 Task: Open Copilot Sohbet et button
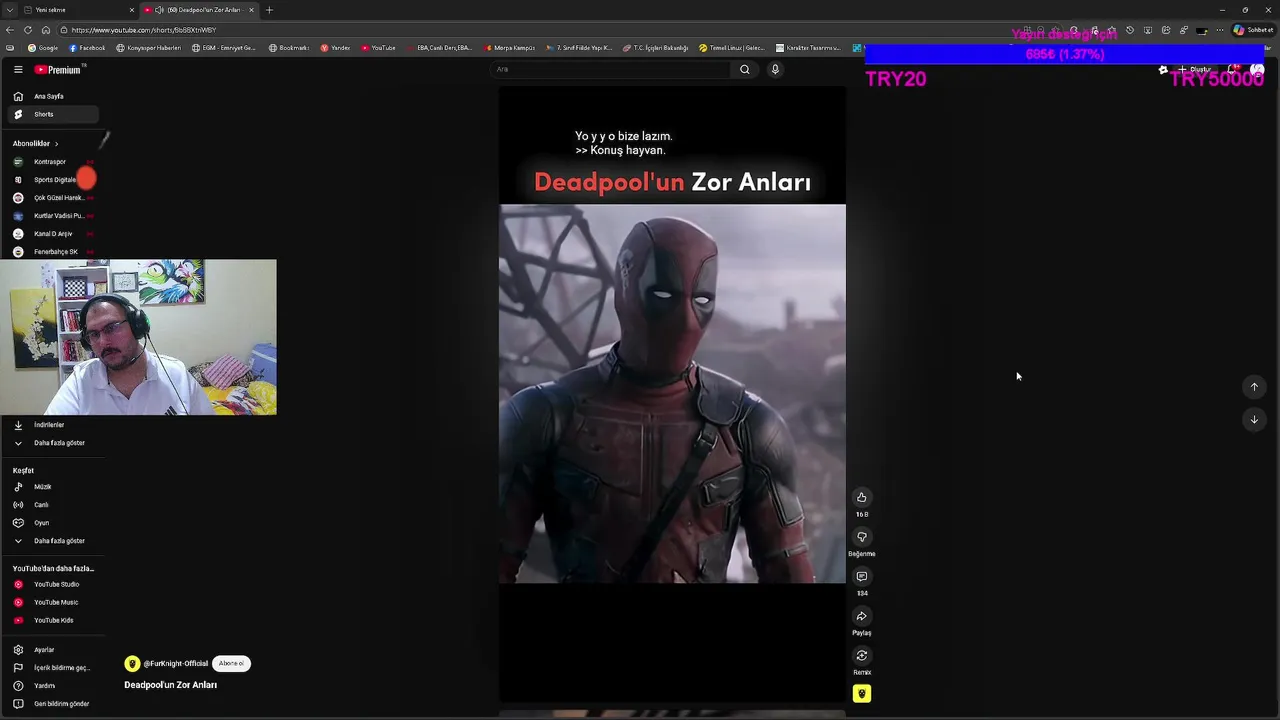[x=1254, y=30]
